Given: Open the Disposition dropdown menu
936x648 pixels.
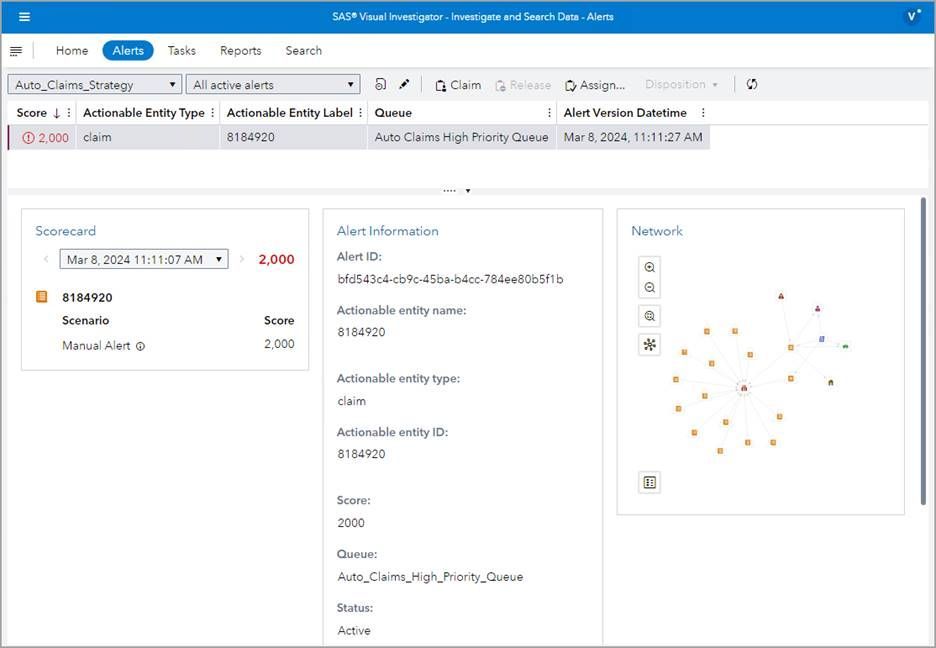Looking at the screenshot, I should tap(681, 85).
